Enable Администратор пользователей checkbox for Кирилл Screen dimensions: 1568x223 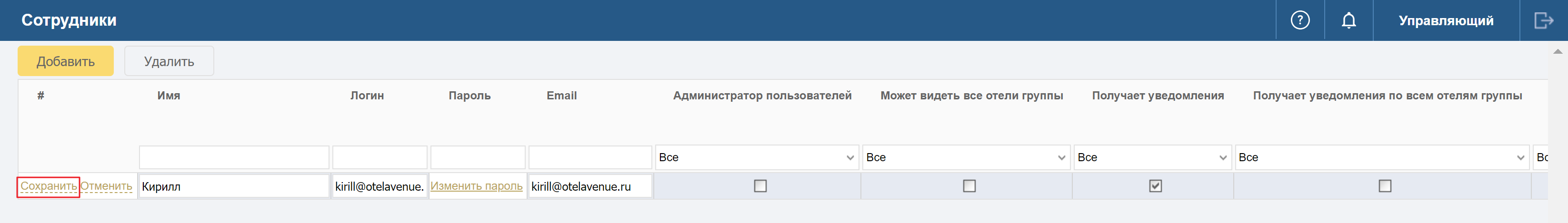point(759,186)
